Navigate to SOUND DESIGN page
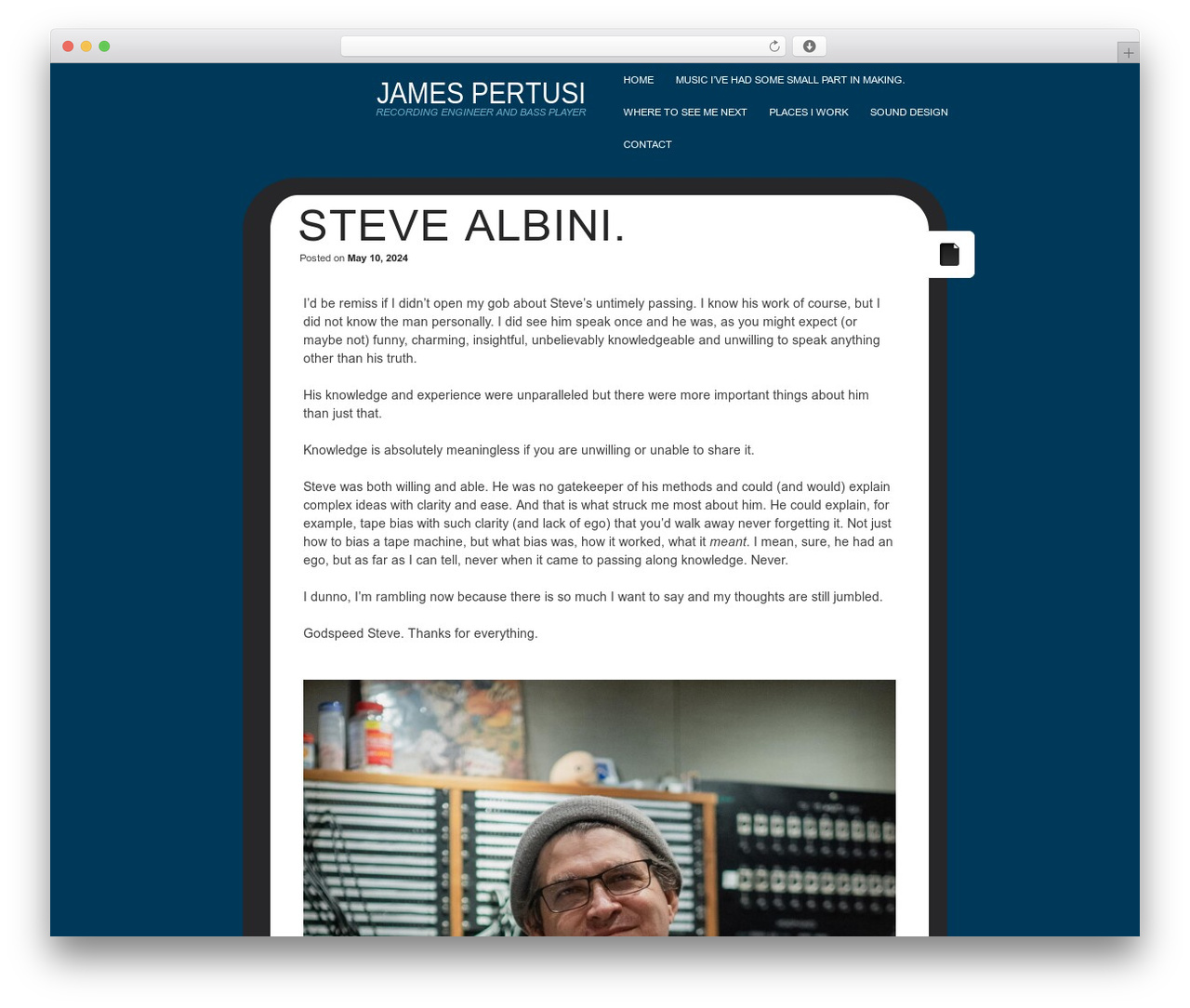This screenshot has height=1008, width=1190. click(x=909, y=113)
